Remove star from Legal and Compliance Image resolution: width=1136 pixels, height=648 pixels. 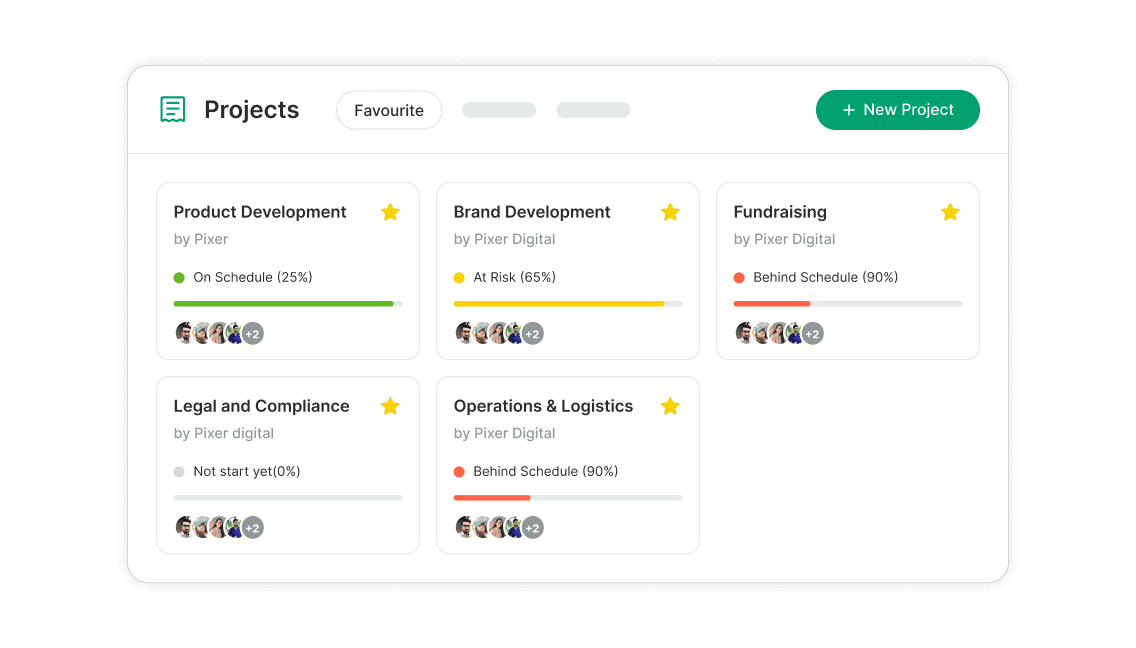tap(390, 406)
